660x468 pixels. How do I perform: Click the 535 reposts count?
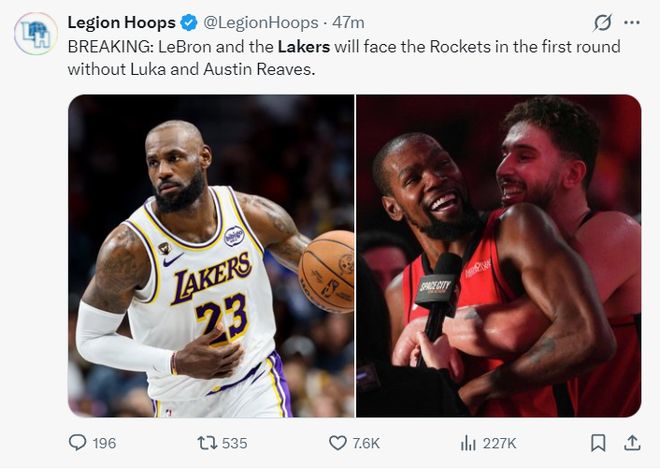point(234,442)
